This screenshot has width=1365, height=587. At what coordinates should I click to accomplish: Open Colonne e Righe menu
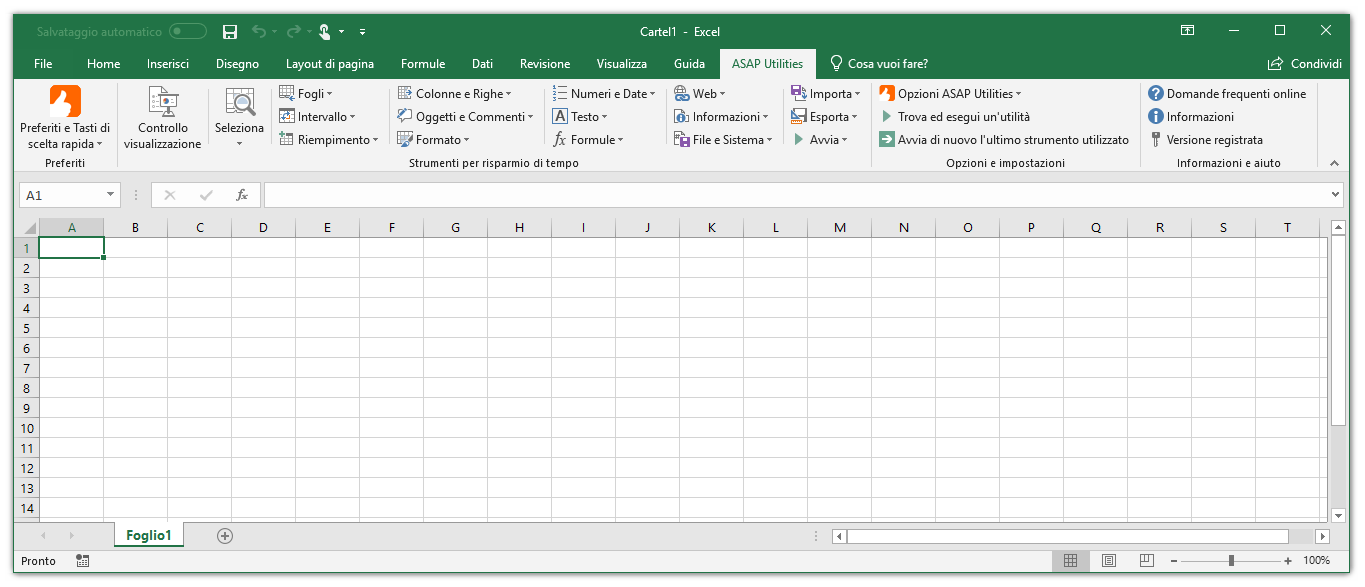click(x=455, y=94)
